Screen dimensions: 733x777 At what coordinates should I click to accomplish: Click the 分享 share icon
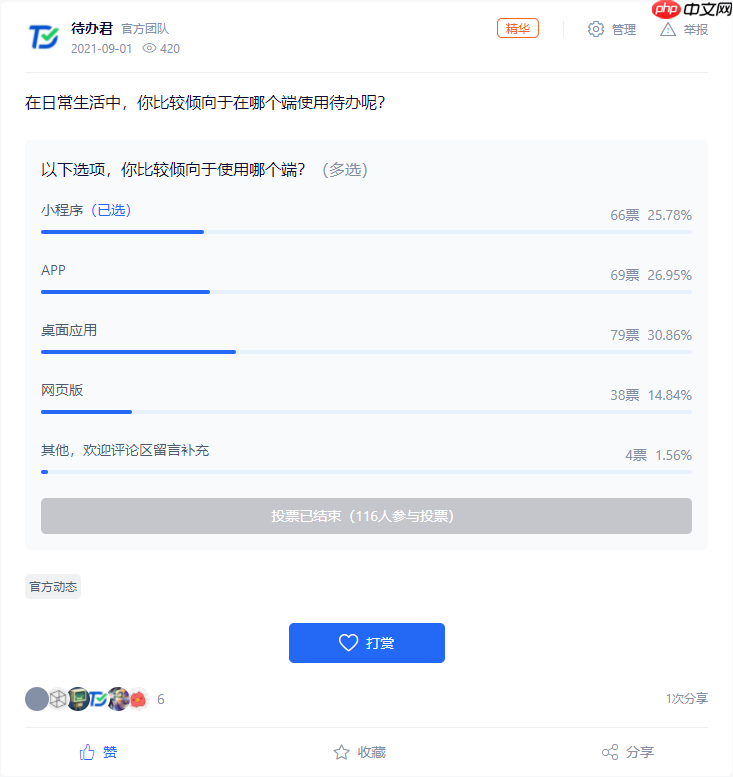(610, 752)
